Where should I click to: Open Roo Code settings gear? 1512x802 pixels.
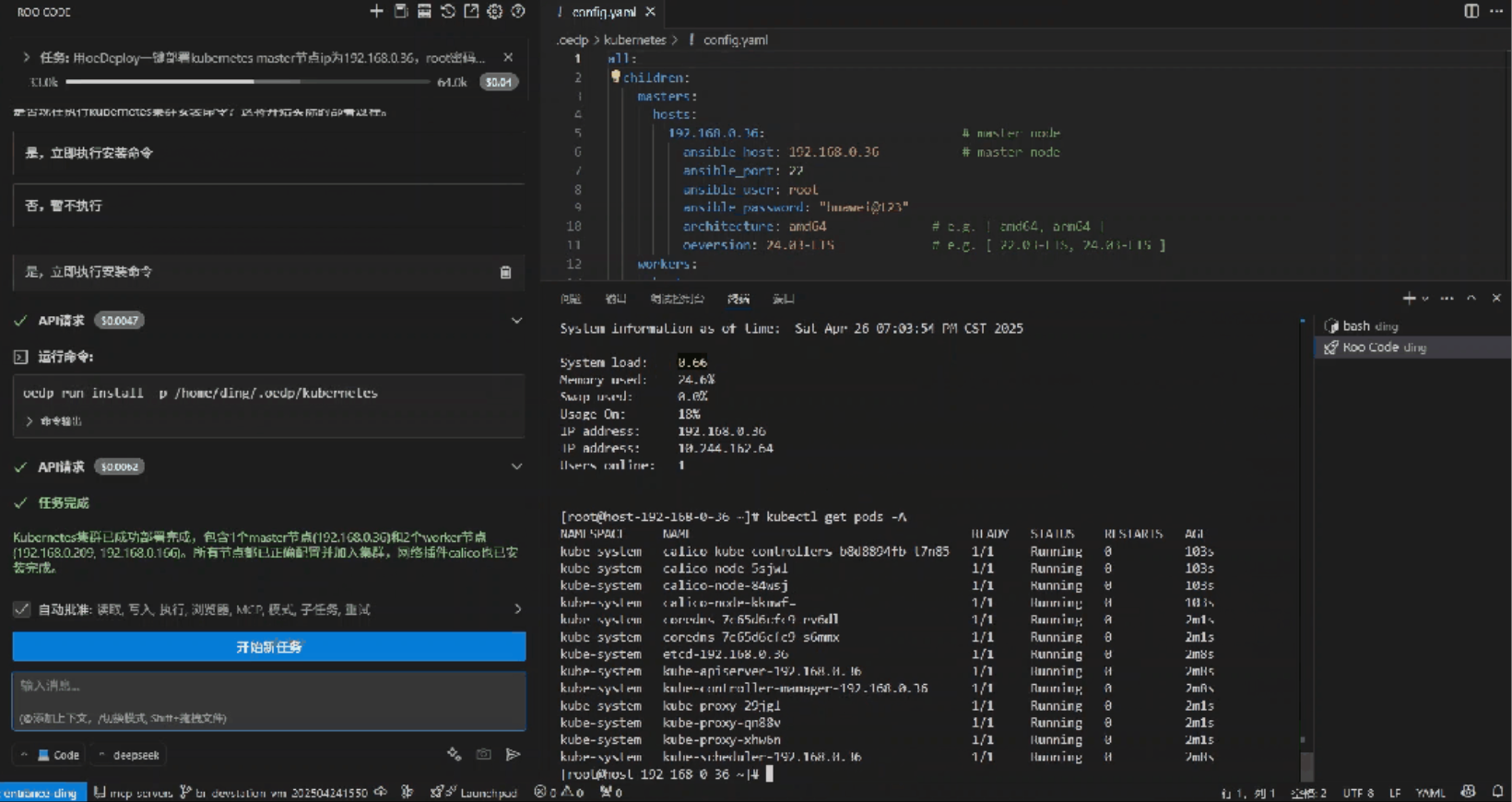tap(495, 11)
